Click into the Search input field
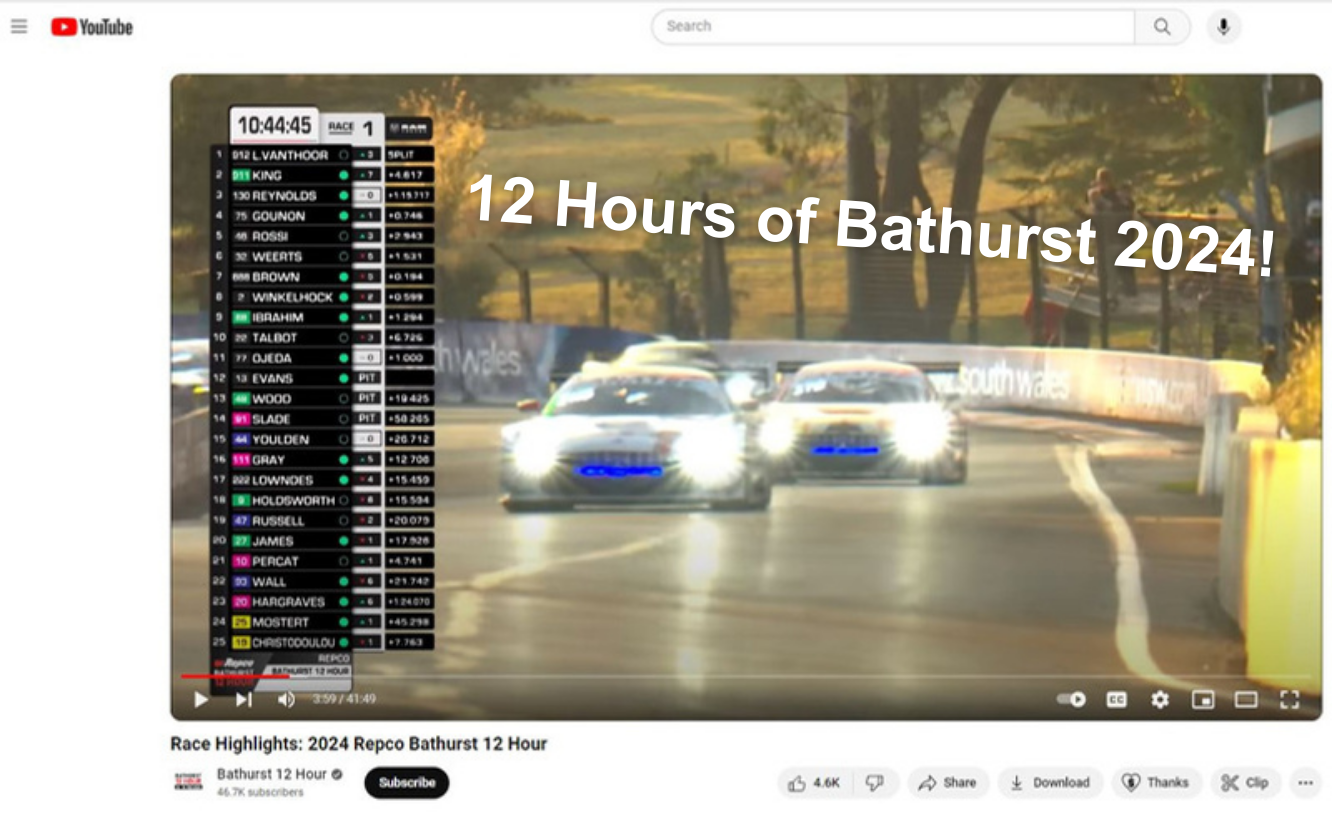The width and height of the screenshot is (1333, 813). point(893,26)
